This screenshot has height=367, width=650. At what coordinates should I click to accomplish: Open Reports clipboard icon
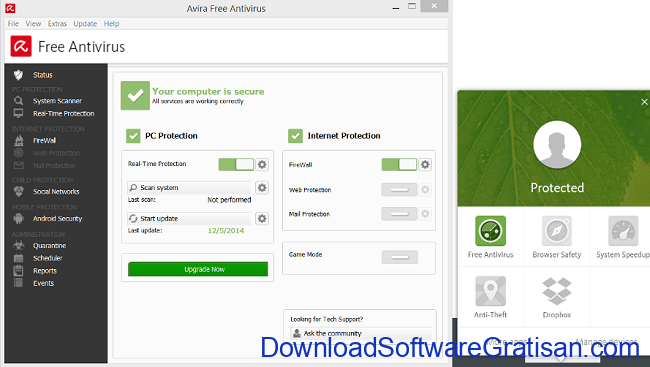(18, 271)
